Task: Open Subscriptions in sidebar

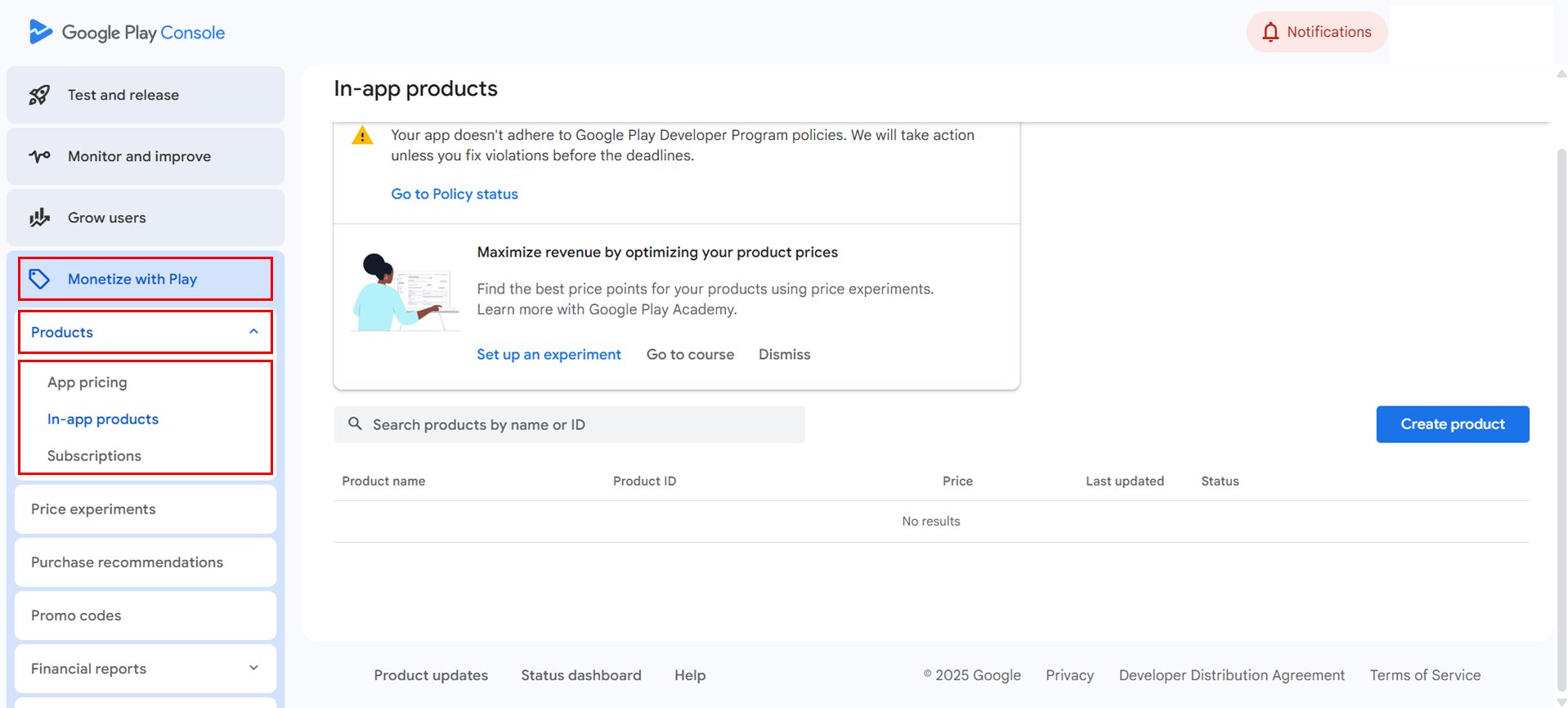Action: click(x=94, y=455)
